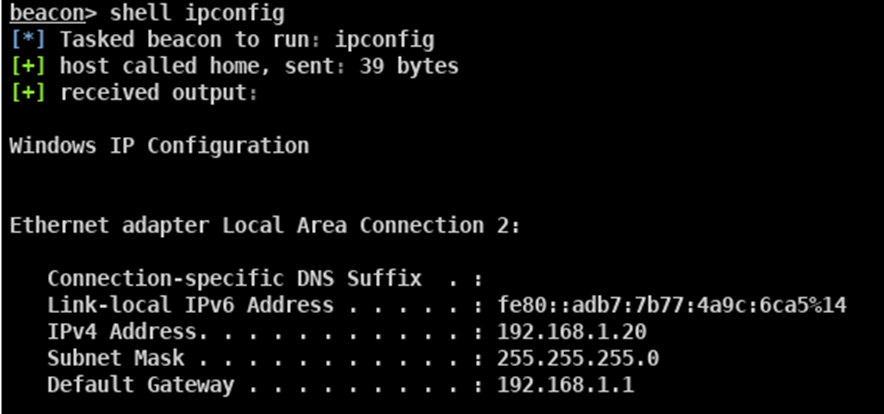Click the 192.168.1.20 address value
Image resolution: width=884 pixels, height=414 pixels.
pos(572,332)
